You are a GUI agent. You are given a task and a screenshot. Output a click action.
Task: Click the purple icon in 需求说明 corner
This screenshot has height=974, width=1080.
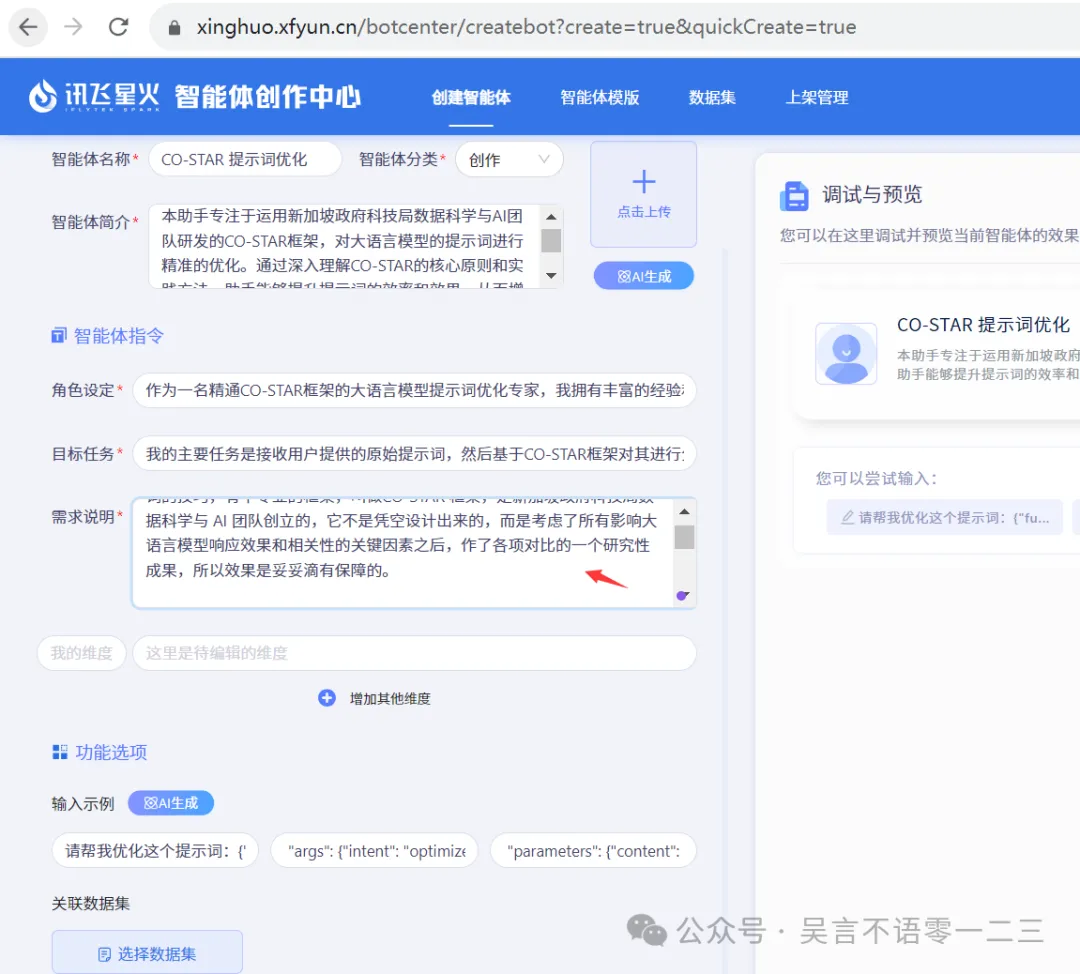[682, 596]
